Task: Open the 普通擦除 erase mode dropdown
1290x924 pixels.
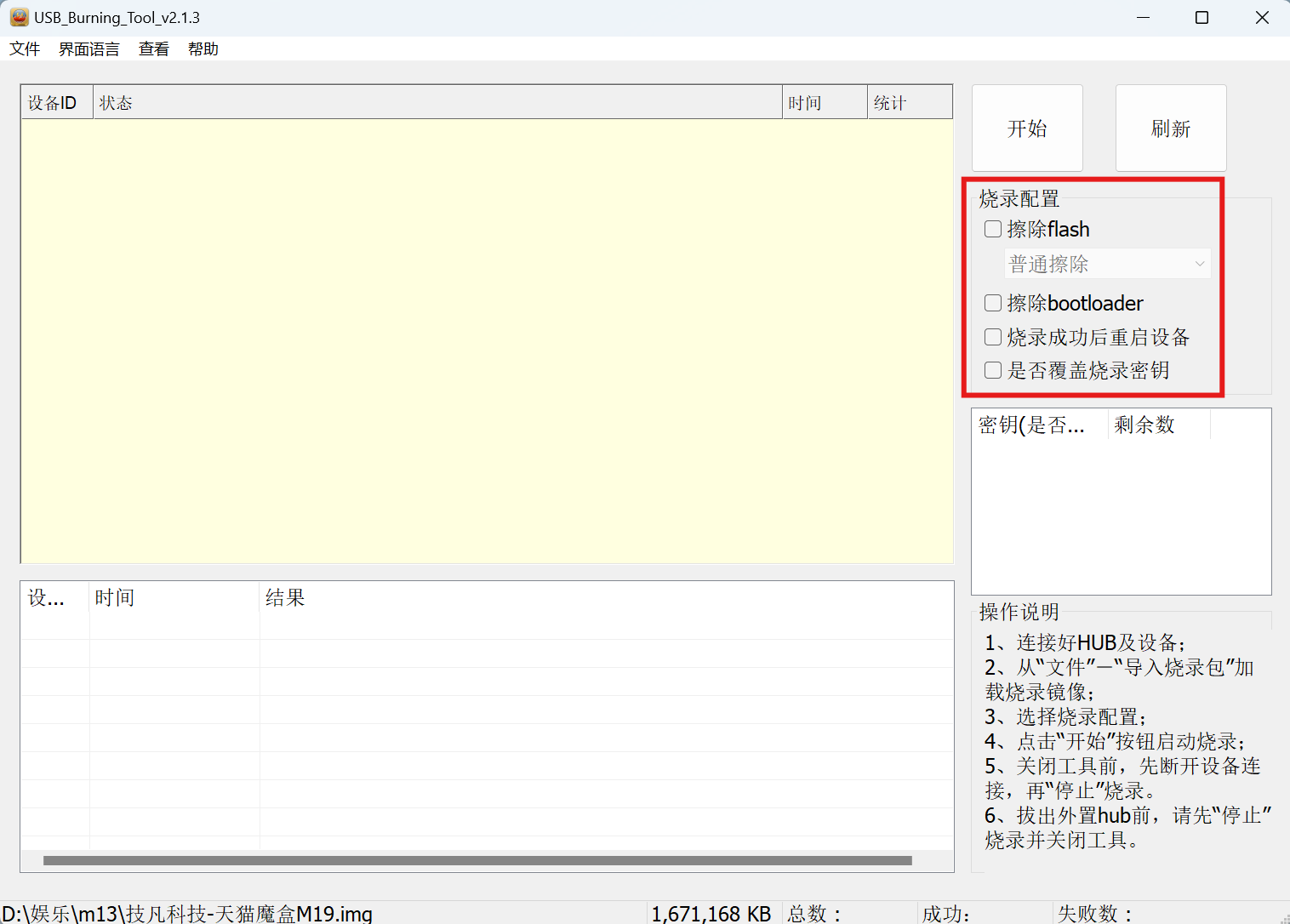Action: click(1108, 264)
